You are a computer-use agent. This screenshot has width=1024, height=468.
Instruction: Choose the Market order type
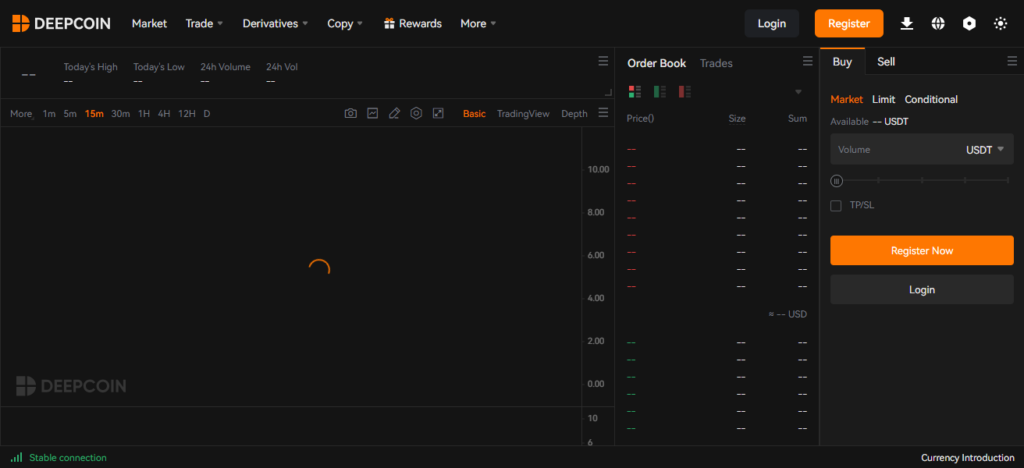point(846,99)
